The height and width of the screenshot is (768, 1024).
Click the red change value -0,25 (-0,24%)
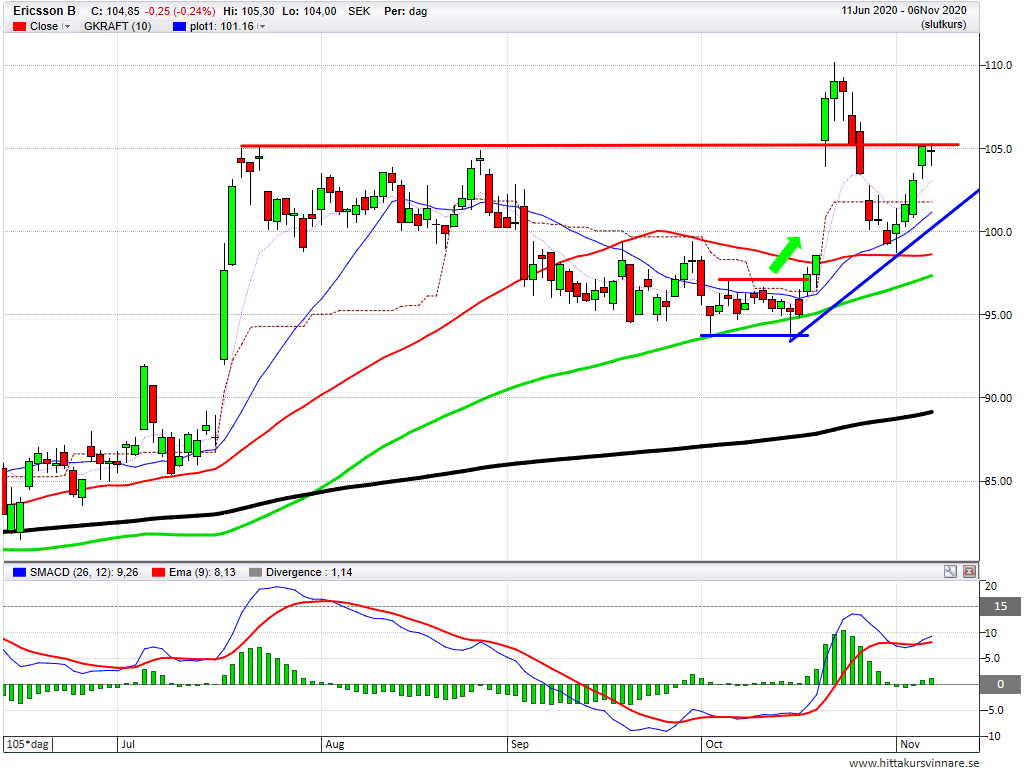[180, 11]
